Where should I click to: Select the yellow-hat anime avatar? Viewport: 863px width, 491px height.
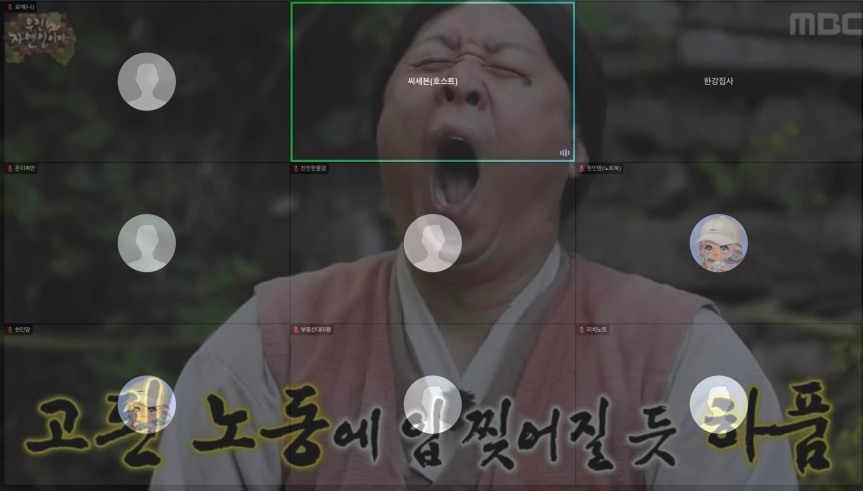click(146, 405)
